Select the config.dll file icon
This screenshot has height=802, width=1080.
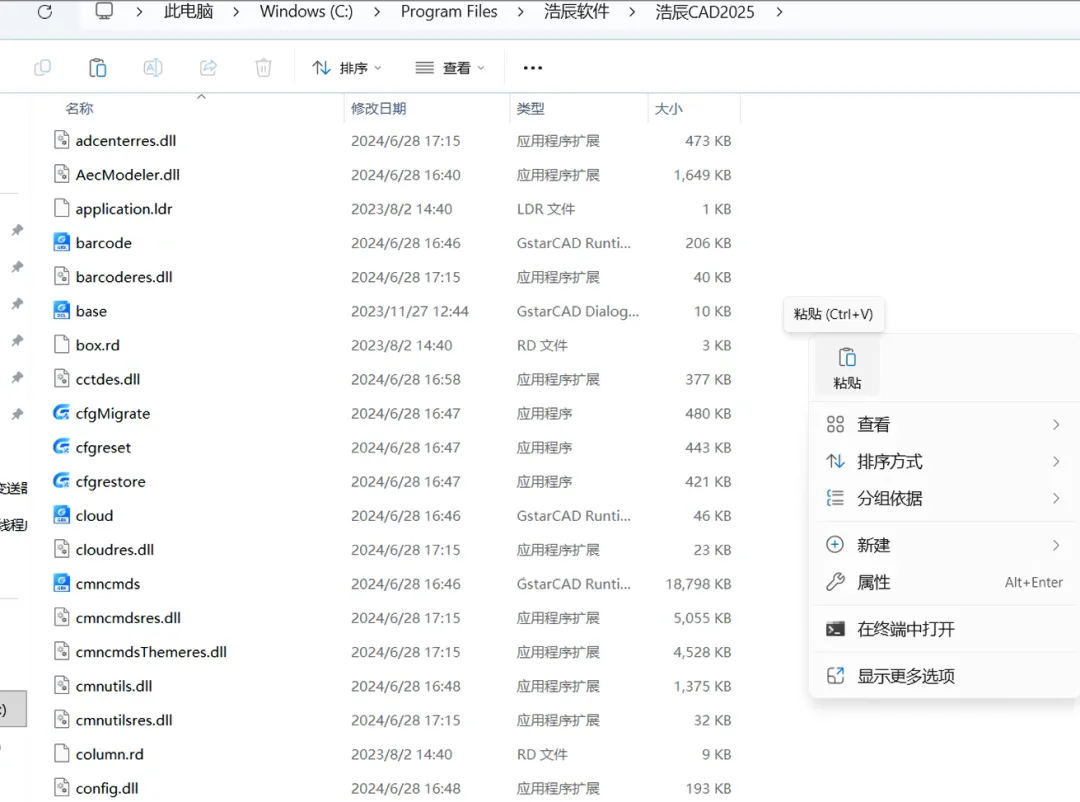coord(61,788)
